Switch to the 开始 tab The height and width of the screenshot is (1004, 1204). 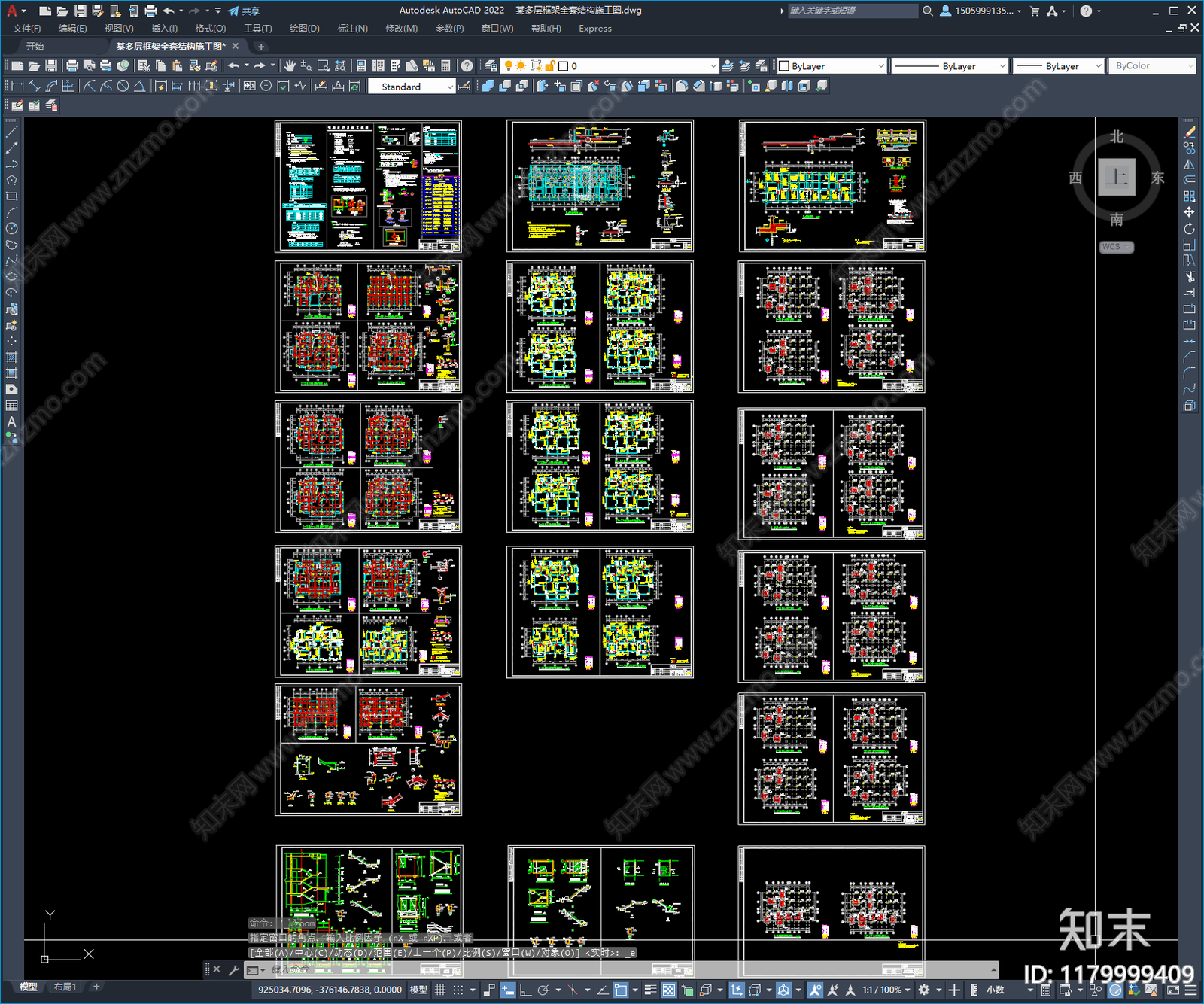point(35,46)
